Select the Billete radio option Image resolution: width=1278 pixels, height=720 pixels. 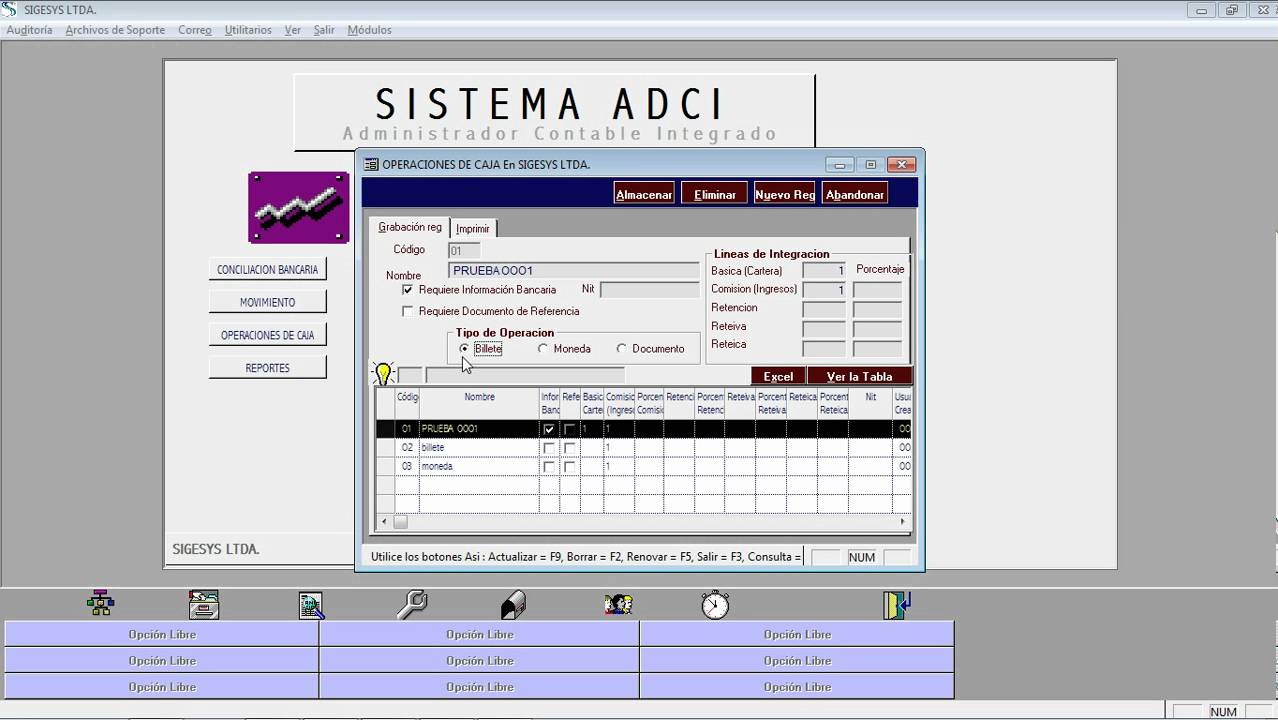point(464,348)
